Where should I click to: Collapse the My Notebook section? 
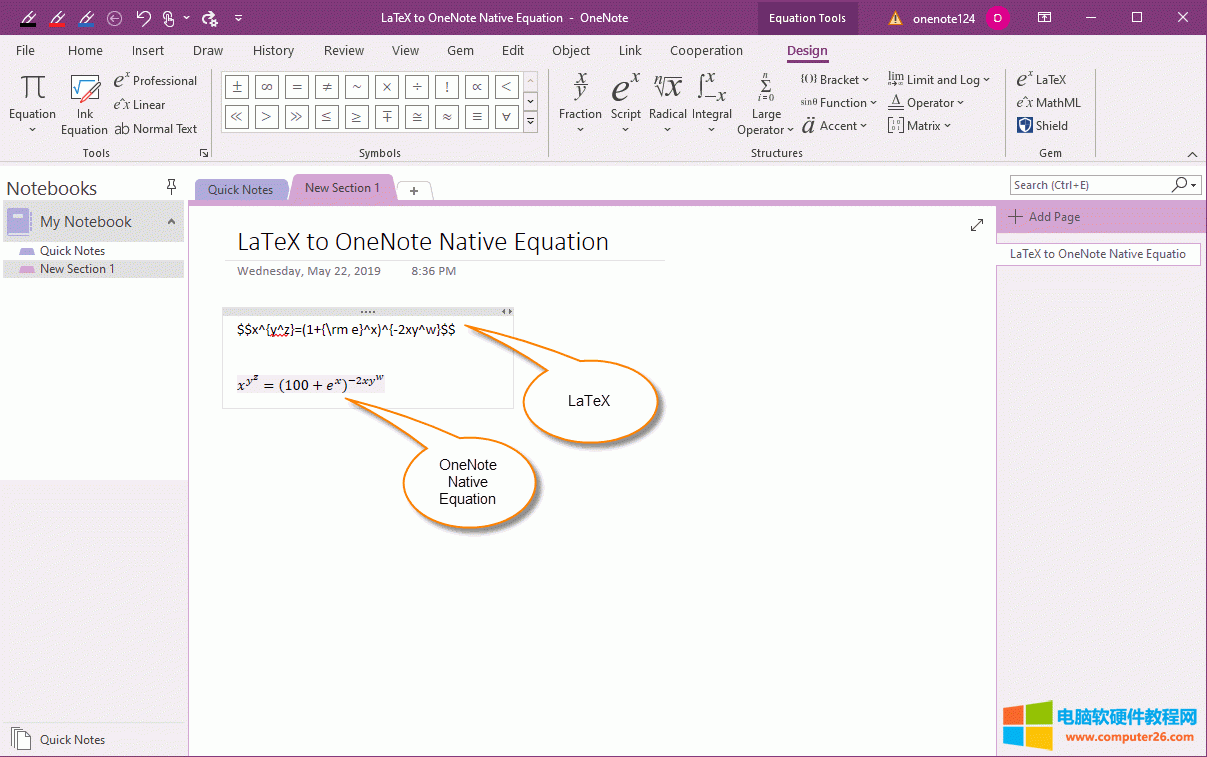click(171, 221)
